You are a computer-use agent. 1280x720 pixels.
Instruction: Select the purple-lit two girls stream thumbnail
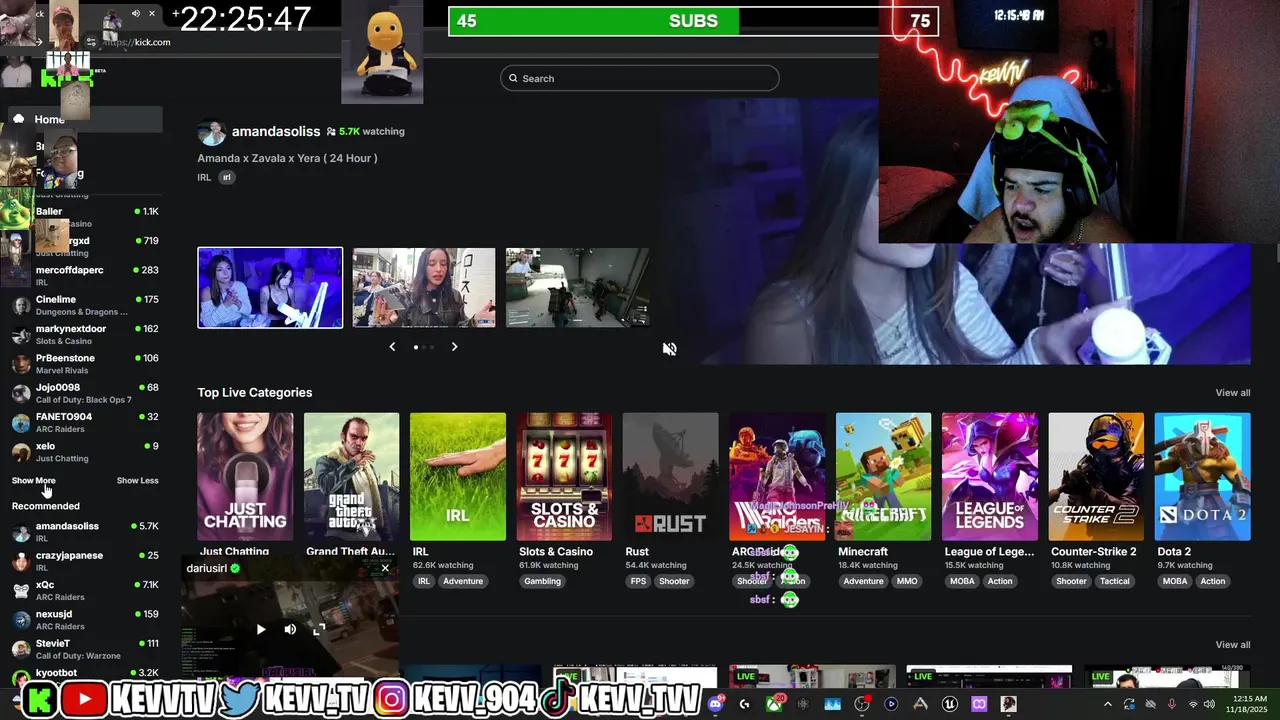click(x=270, y=287)
